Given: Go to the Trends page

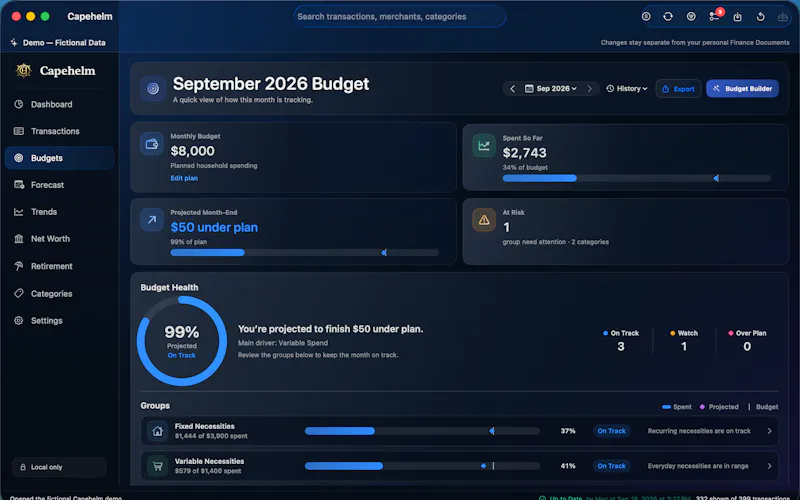Looking at the screenshot, I should [59, 212].
